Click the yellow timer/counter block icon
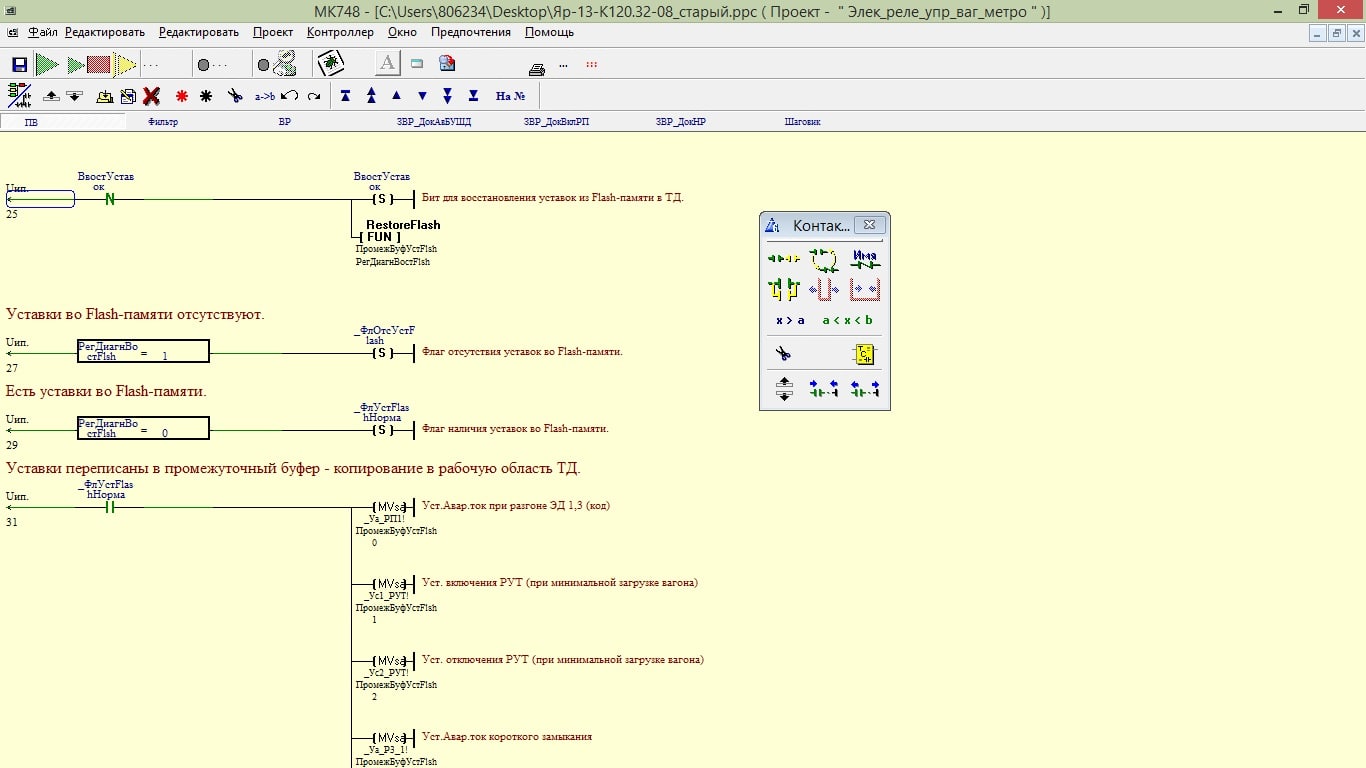 pyautogui.click(x=864, y=354)
